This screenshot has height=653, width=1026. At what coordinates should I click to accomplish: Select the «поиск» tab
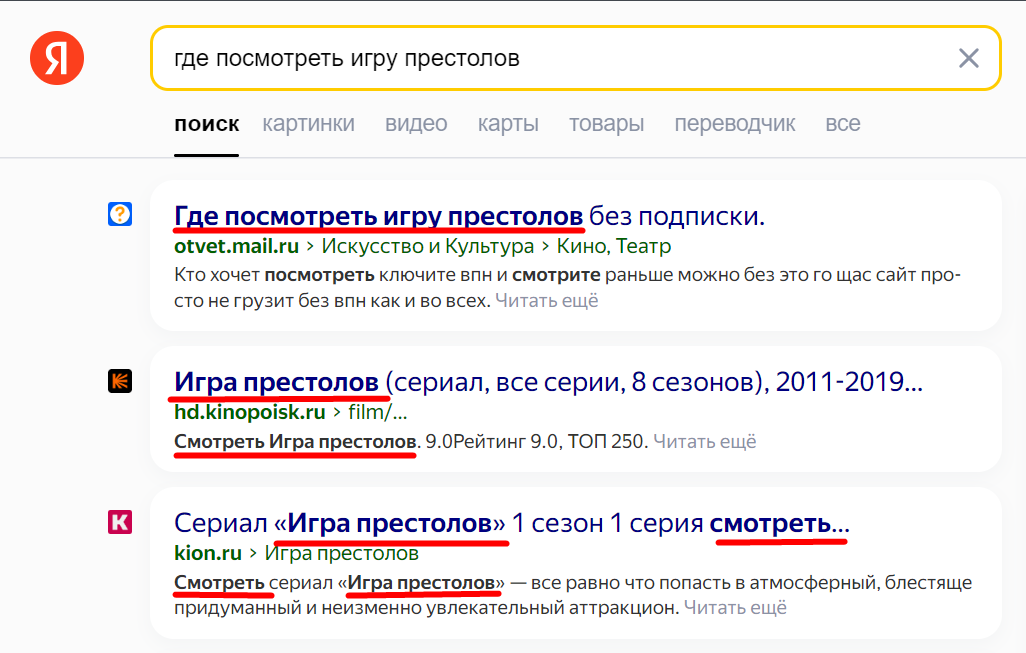pos(206,124)
